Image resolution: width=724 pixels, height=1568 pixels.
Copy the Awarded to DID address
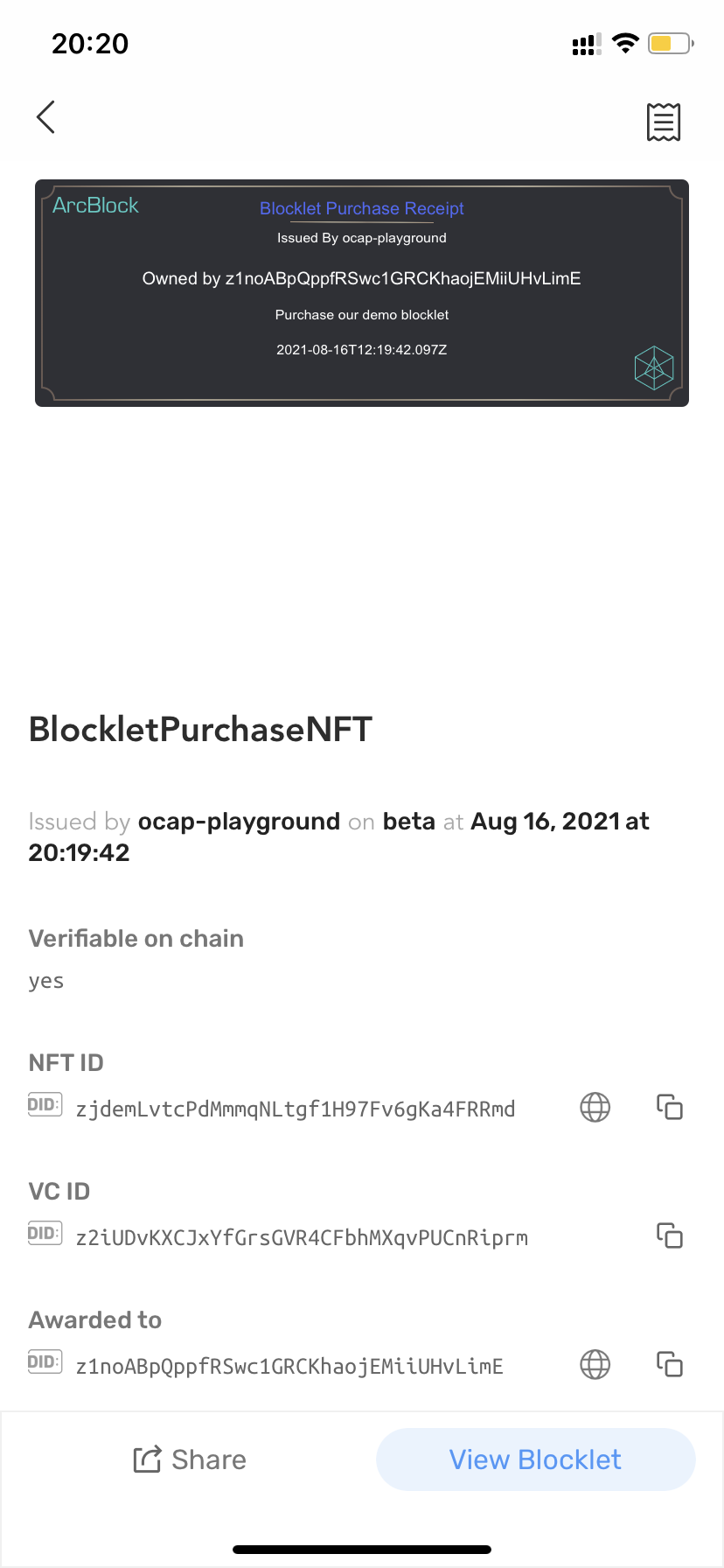(670, 1365)
